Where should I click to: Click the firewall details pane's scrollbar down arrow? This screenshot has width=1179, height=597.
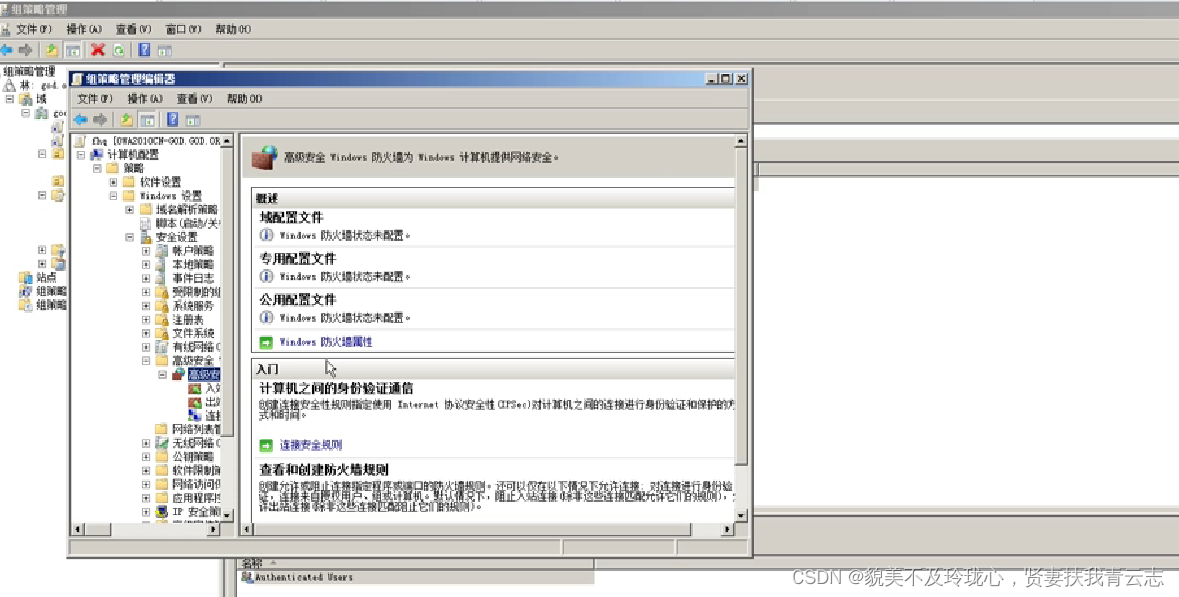(741, 515)
